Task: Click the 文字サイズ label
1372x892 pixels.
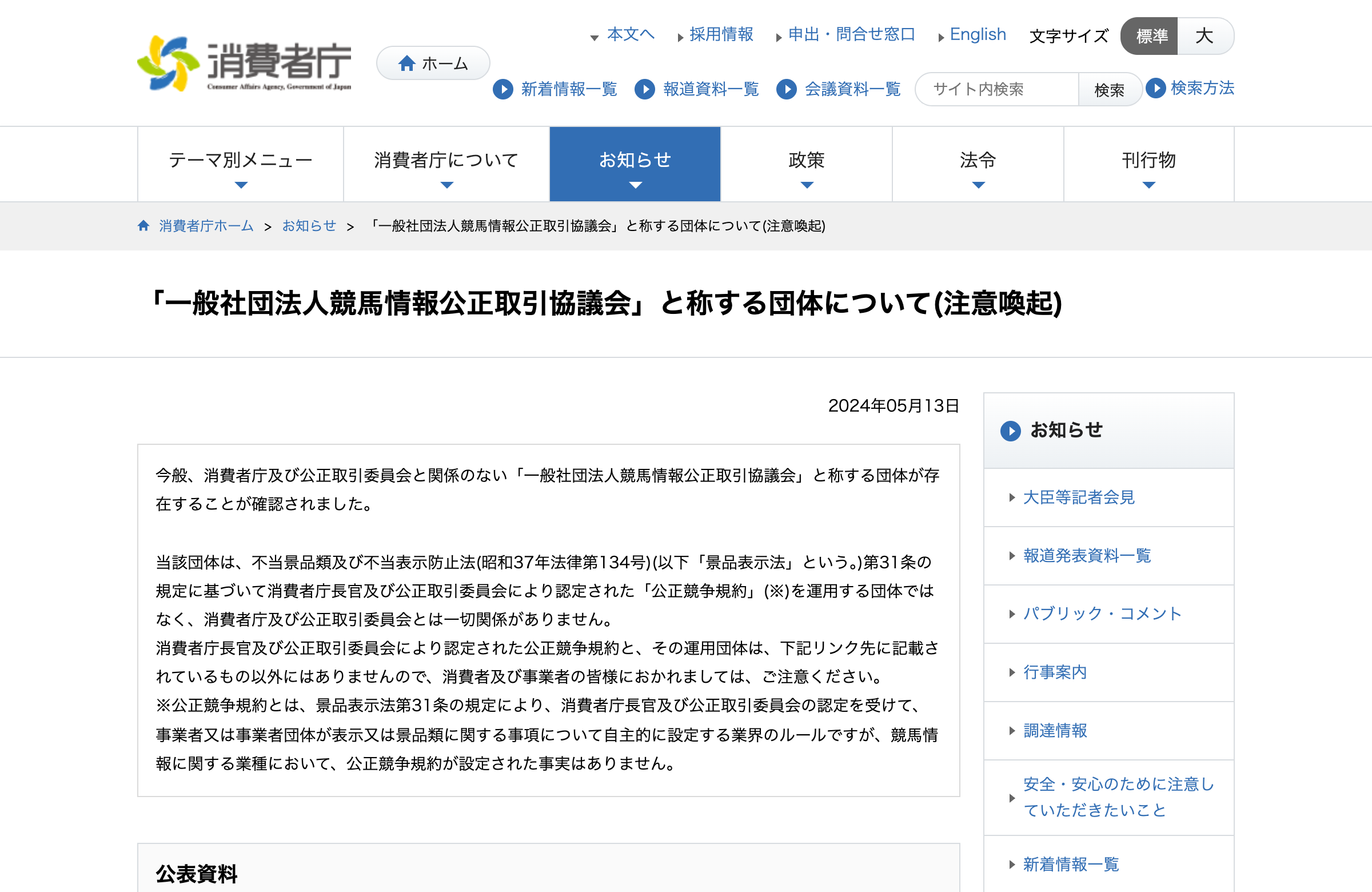Action: click(1069, 37)
